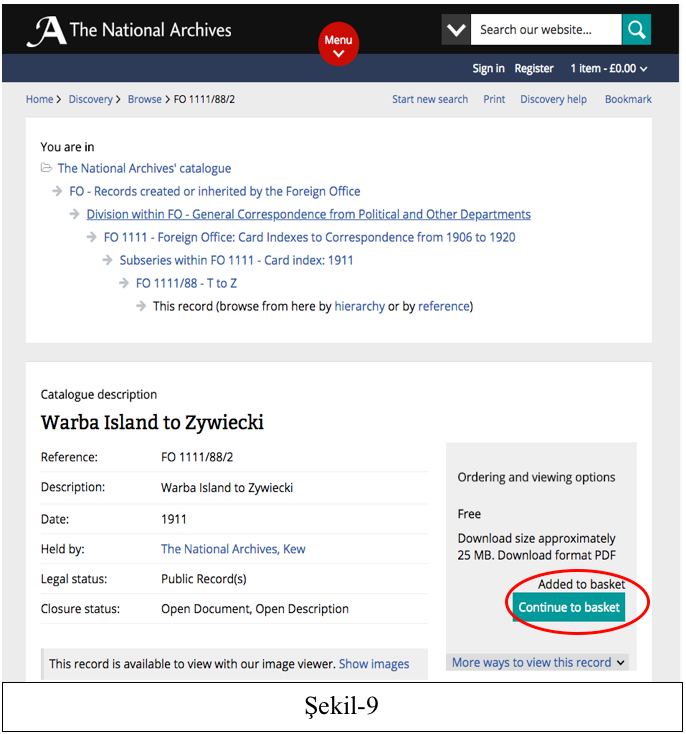686x734 pixels.
Task: Select the heading Warba Island to Zywiecki
Action: [x=152, y=422]
